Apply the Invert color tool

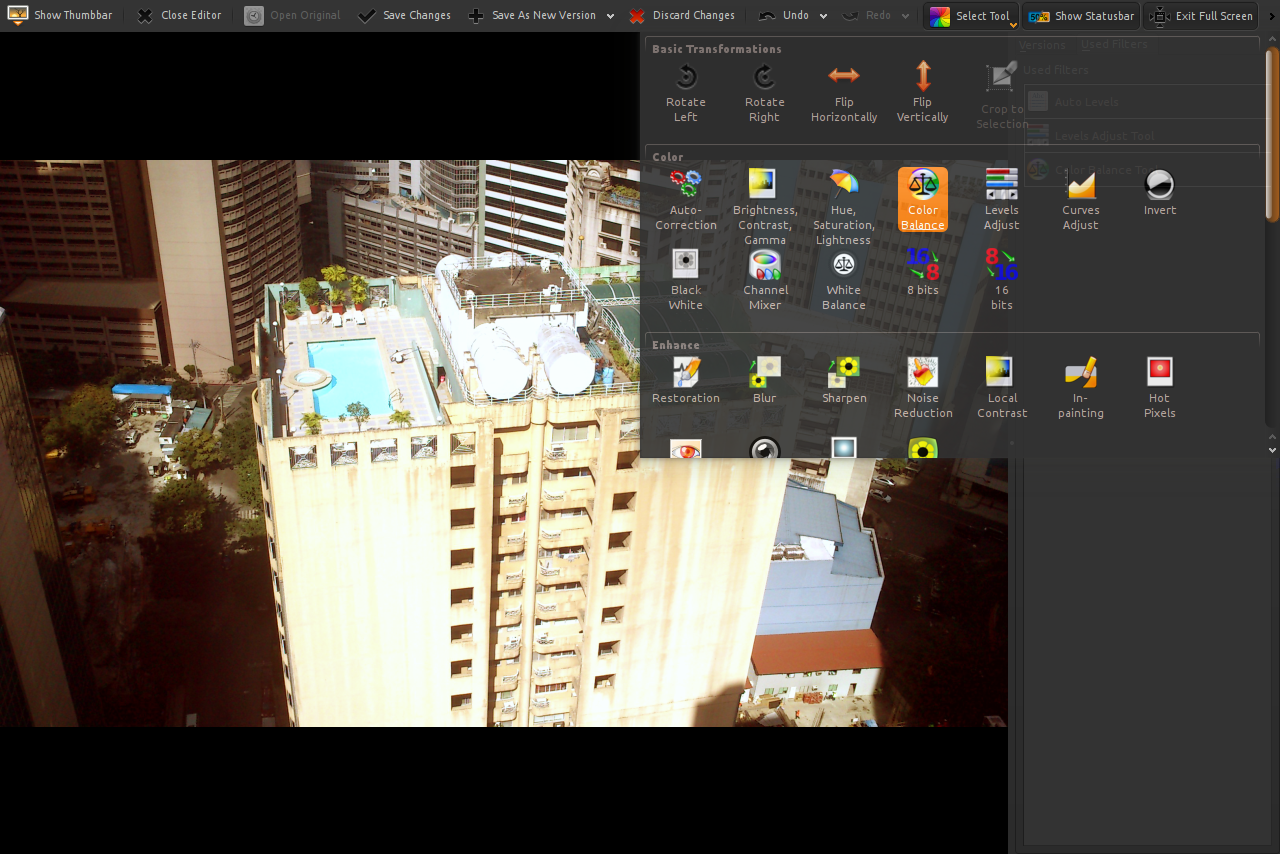[x=1159, y=193]
